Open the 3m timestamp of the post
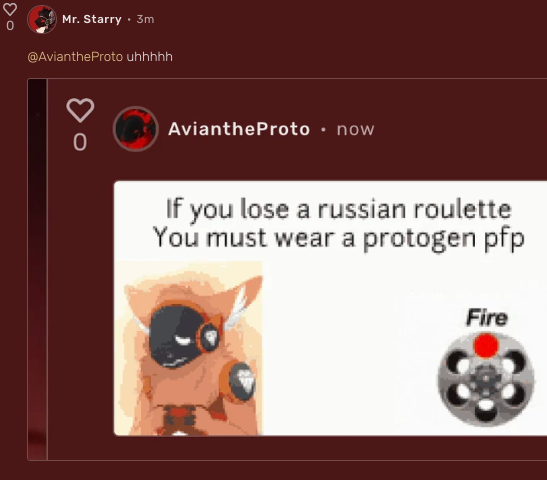 pyautogui.click(x=145, y=19)
